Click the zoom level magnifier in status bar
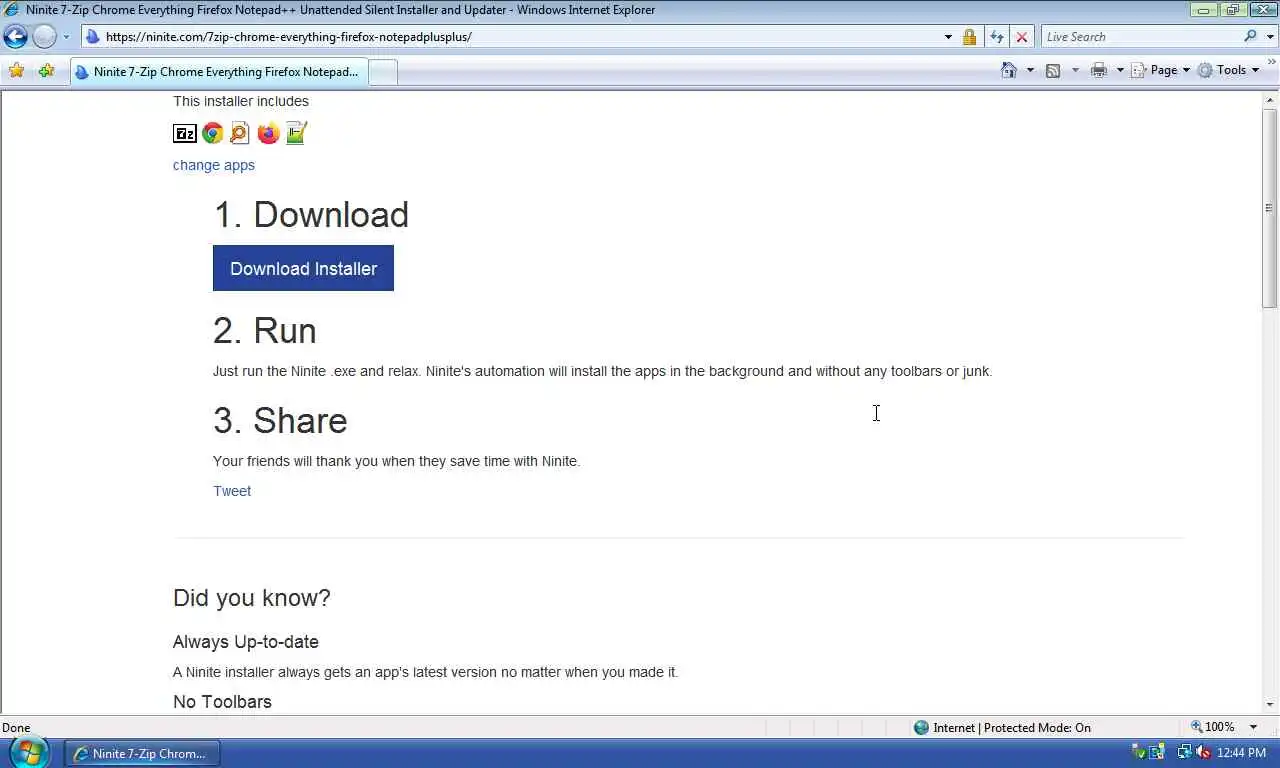 tap(1197, 727)
